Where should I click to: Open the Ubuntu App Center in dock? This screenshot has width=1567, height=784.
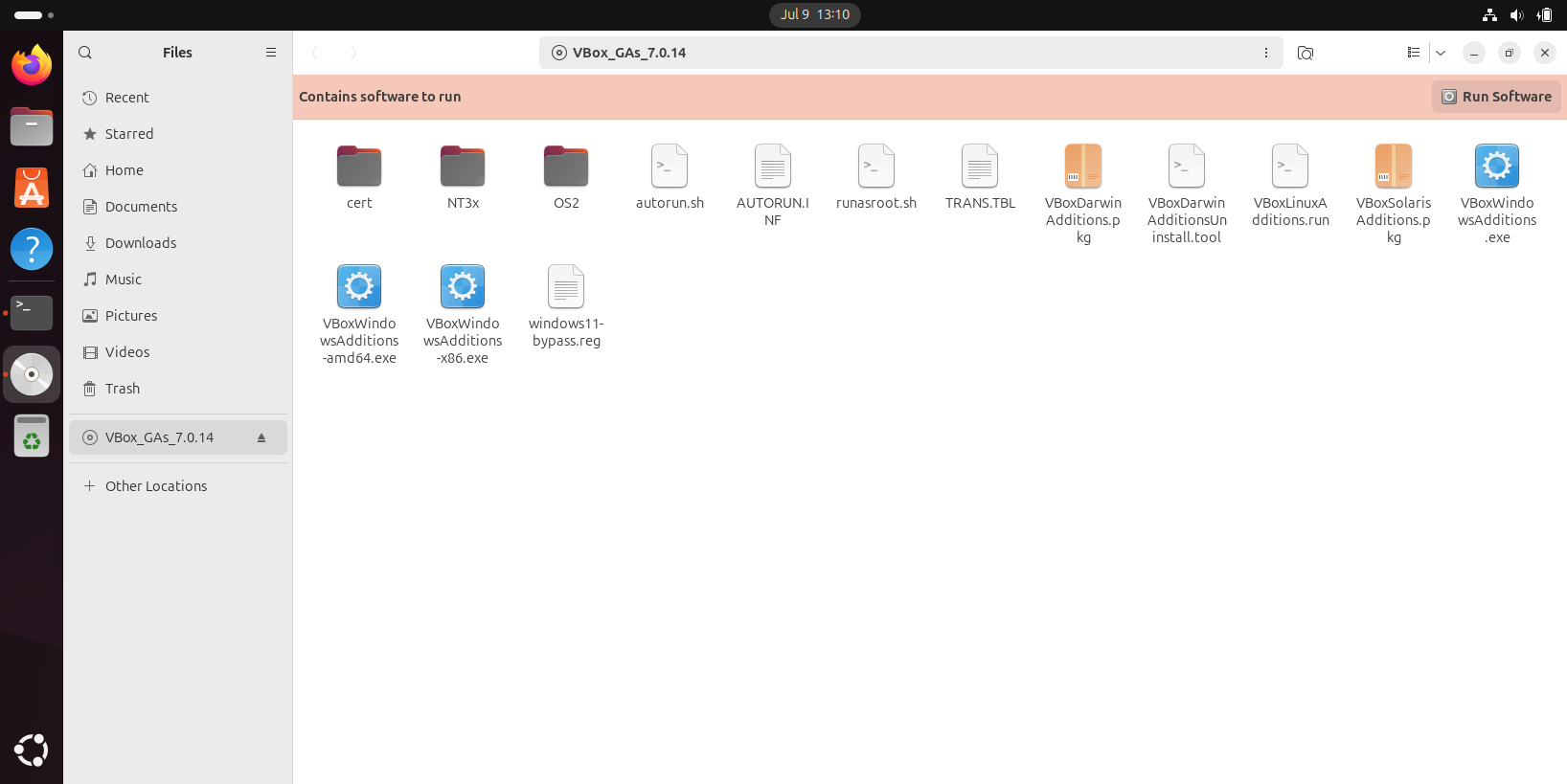click(x=32, y=188)
